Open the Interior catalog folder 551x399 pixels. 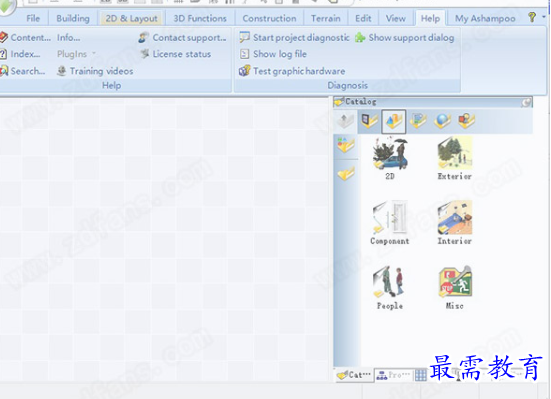click(454, 223)
